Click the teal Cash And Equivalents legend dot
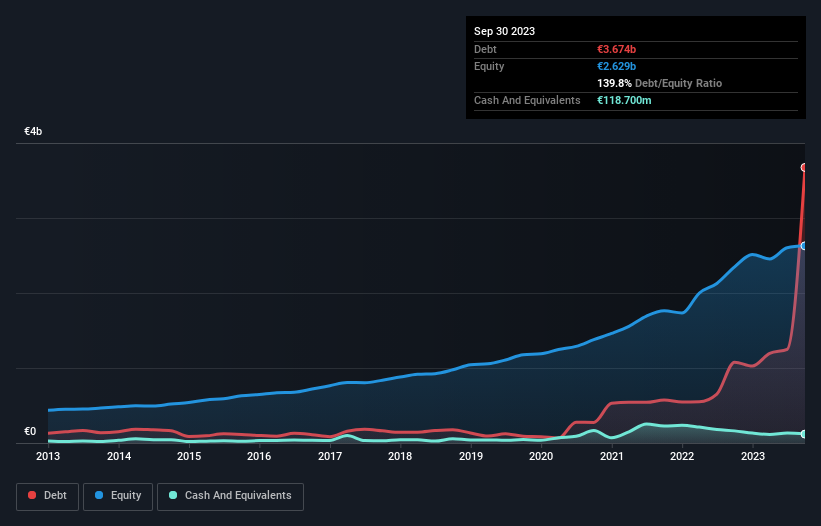This screenshot has width=821, height=526. coord(173,495)
